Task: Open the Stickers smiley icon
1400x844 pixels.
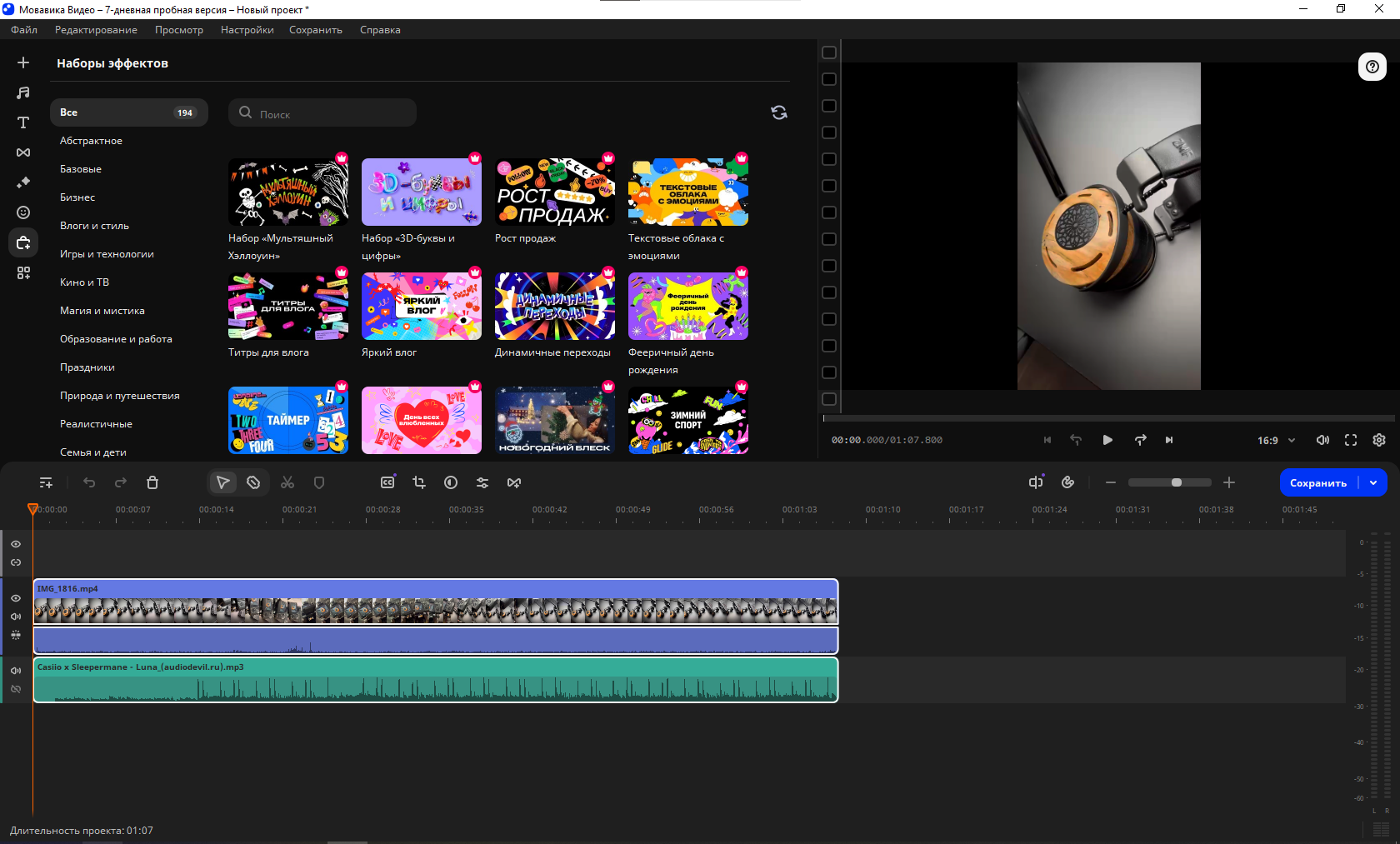Action: point(23,212)
